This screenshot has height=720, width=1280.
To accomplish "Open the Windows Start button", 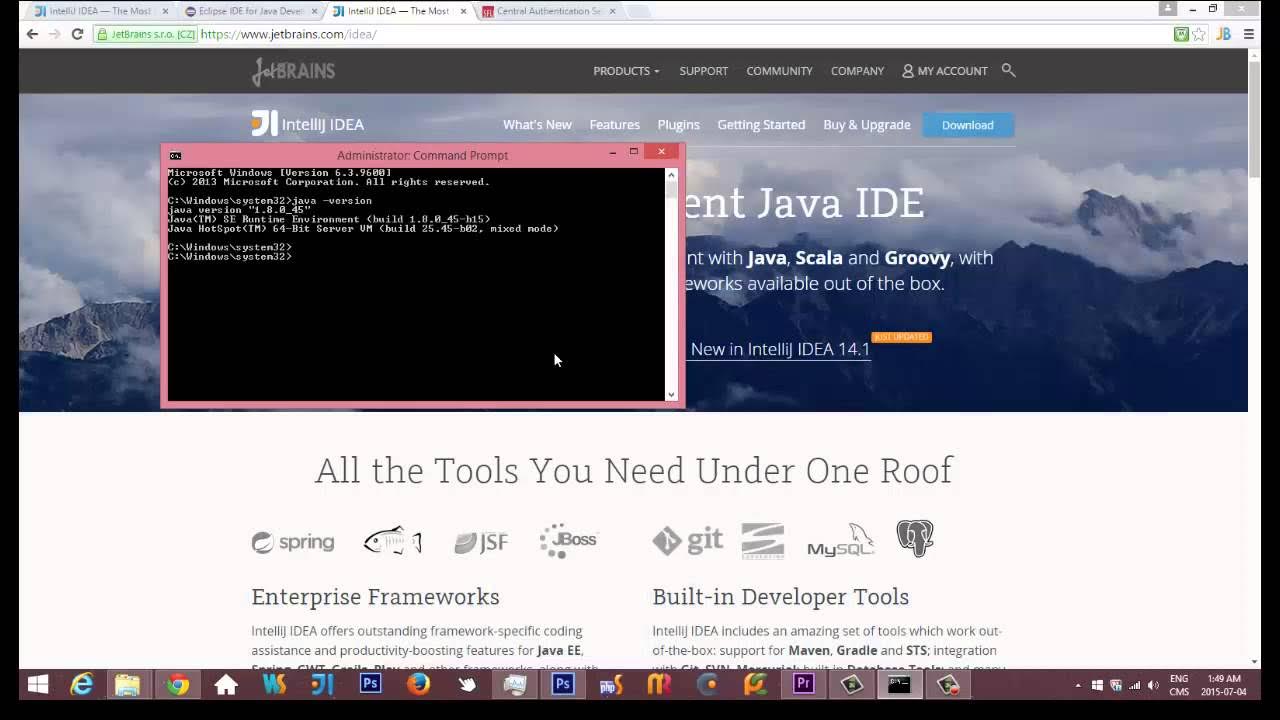I will 38,685.
